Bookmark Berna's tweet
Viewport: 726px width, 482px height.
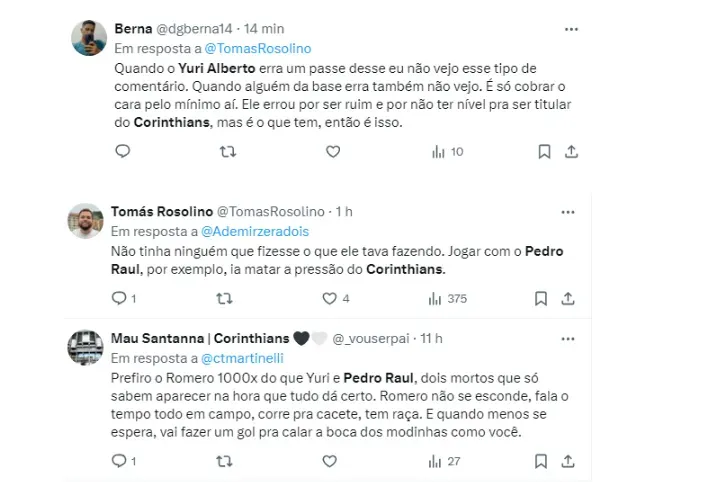(x=544, y=152)
